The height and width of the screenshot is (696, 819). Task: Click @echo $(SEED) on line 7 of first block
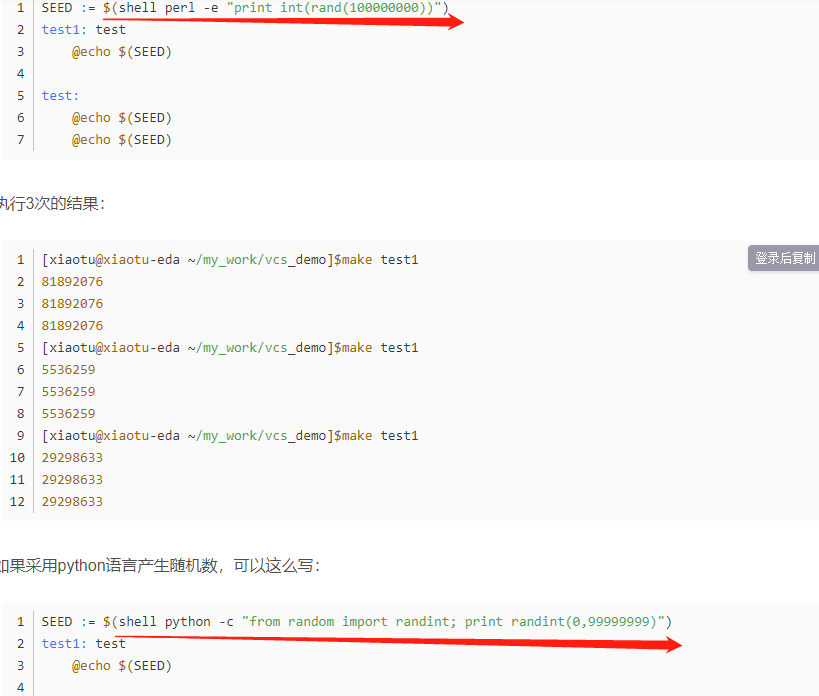click(x=122, y=139)
